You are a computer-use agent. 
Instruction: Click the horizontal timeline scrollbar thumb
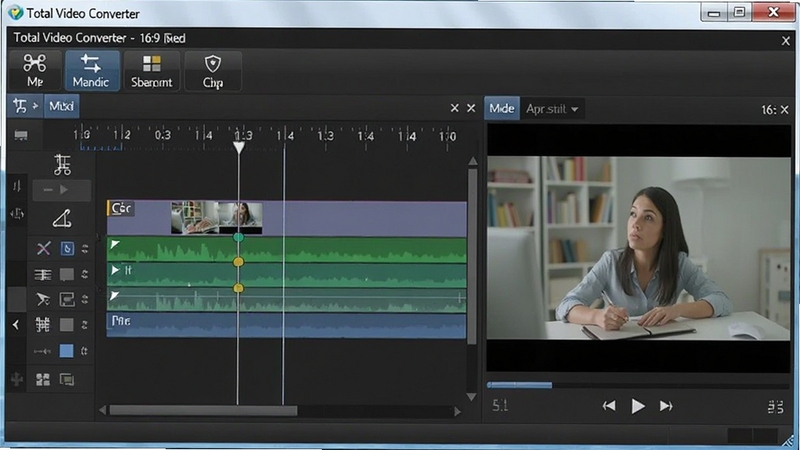coord(203,411)
